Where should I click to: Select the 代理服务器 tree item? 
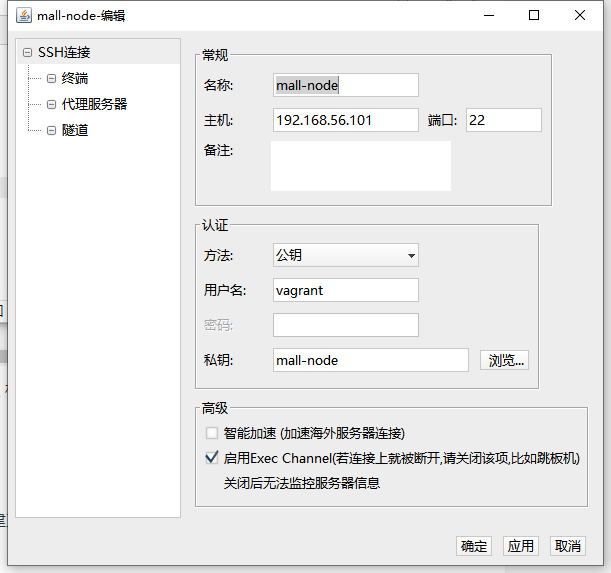coord(94,104)
